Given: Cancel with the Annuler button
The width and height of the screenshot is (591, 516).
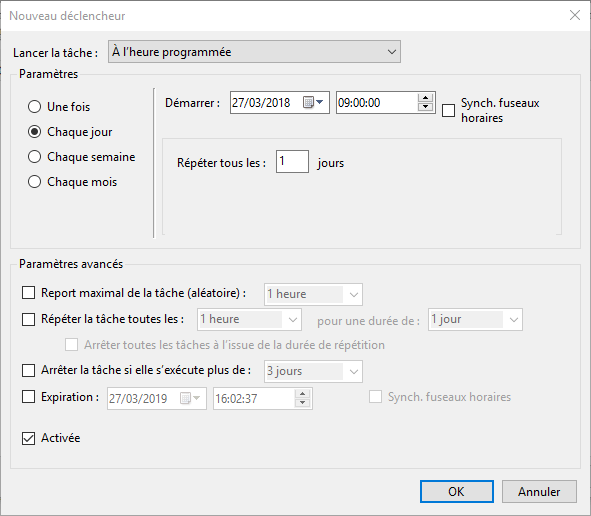Looking at the screenshot, I should point(539,492).
